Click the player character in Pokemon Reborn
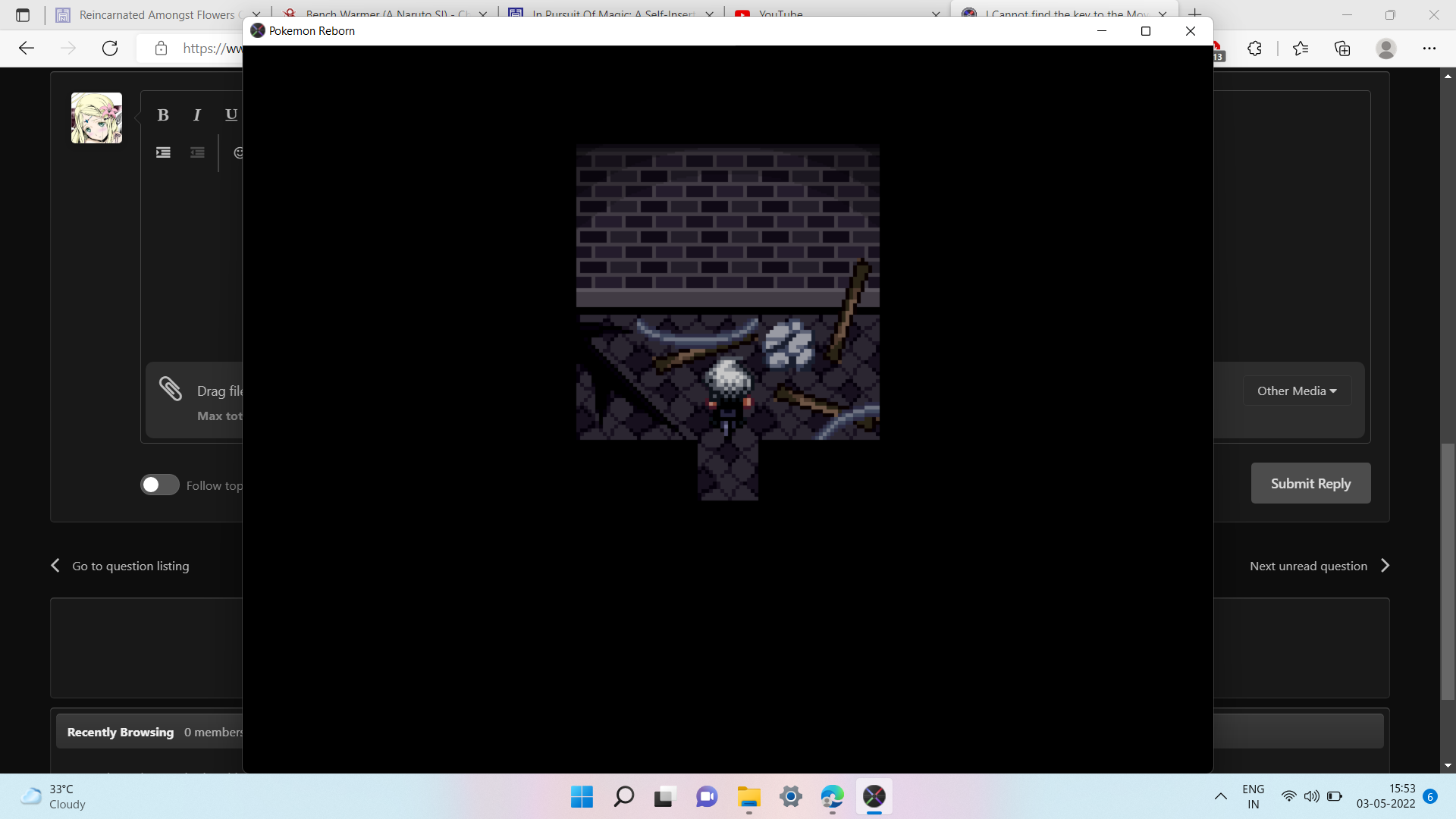The height and width of the screenshot is (819, 1456). click(x=728, y=397)
